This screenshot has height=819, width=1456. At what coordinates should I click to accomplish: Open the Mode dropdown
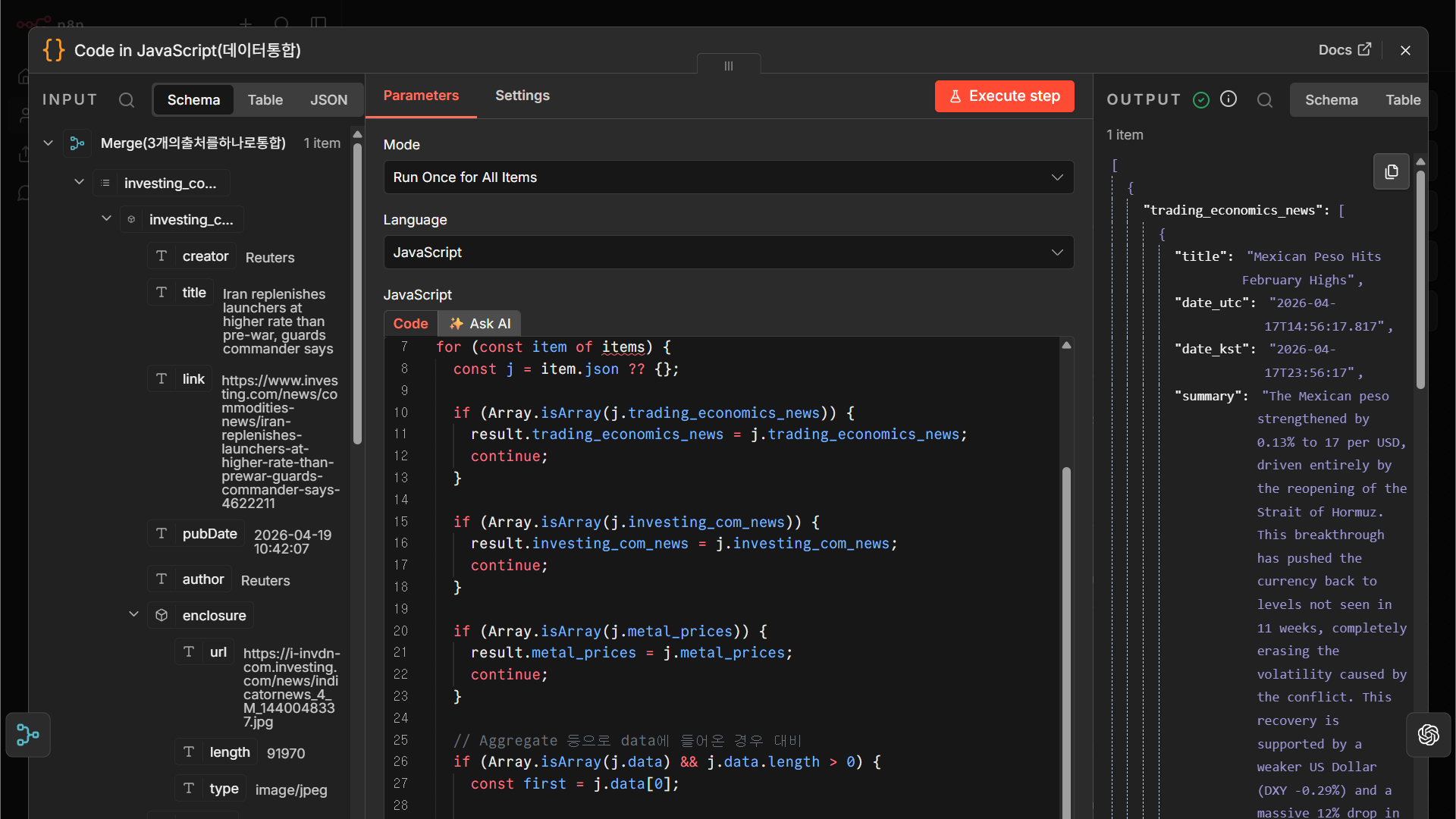[728, 177]
